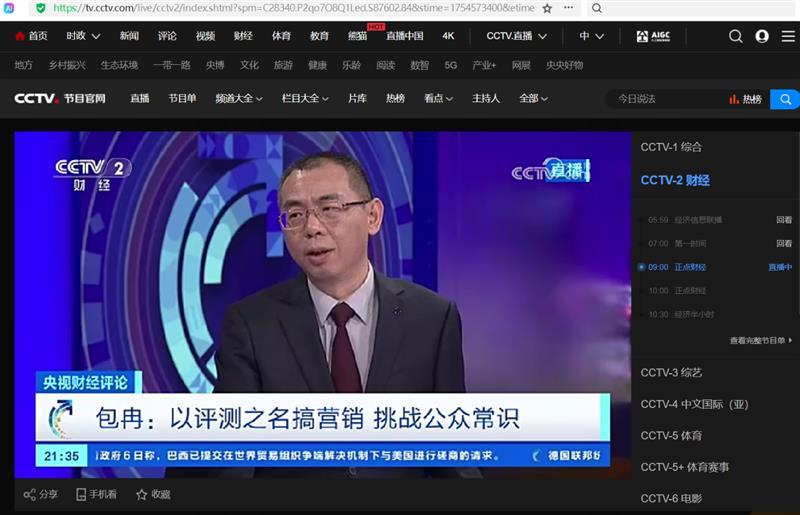Bookmark the page with the address bar star

547,8
